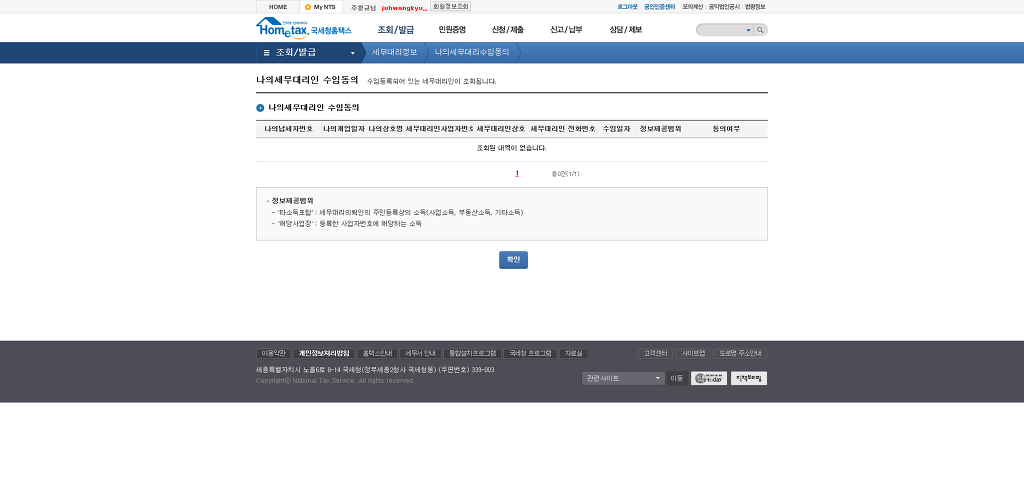Click the 조회된 내역이 없습니다 message
Image resolution: width=1024 pixels, height=498 pixels.
point(512,148)
